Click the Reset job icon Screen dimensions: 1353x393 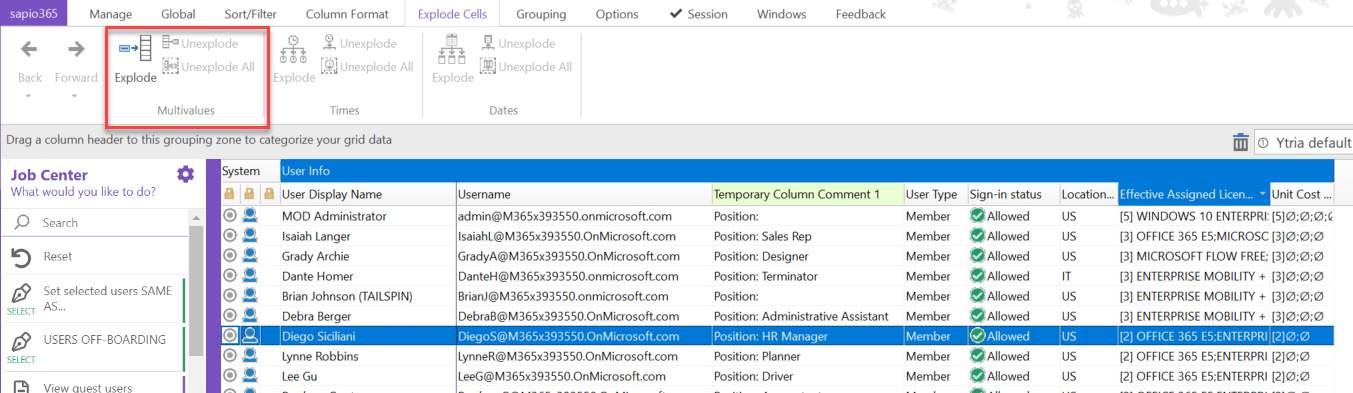[x=21, y=258]
